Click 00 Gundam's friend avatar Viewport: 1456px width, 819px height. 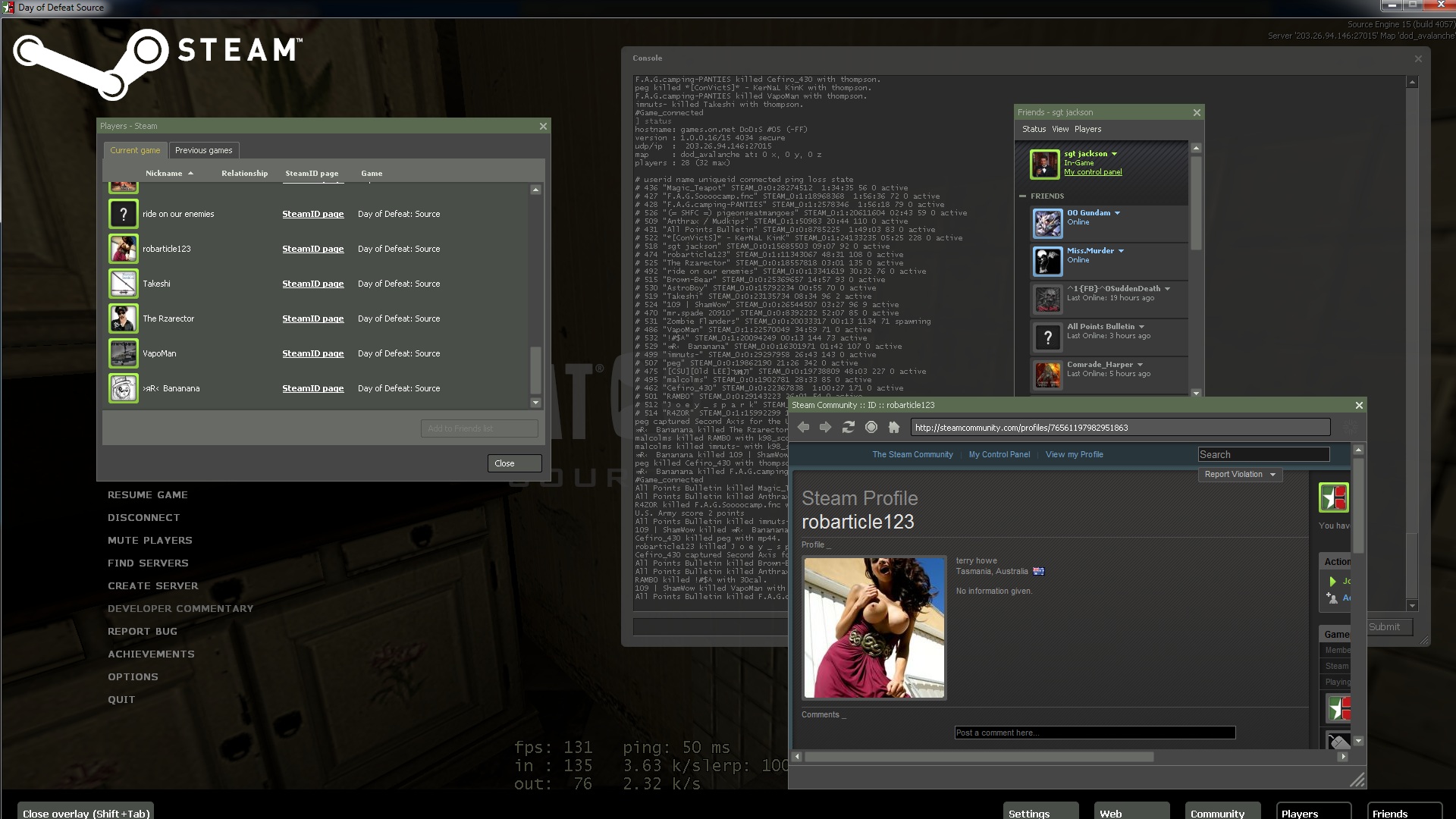pyautogui.click(x=1048, y=223)
